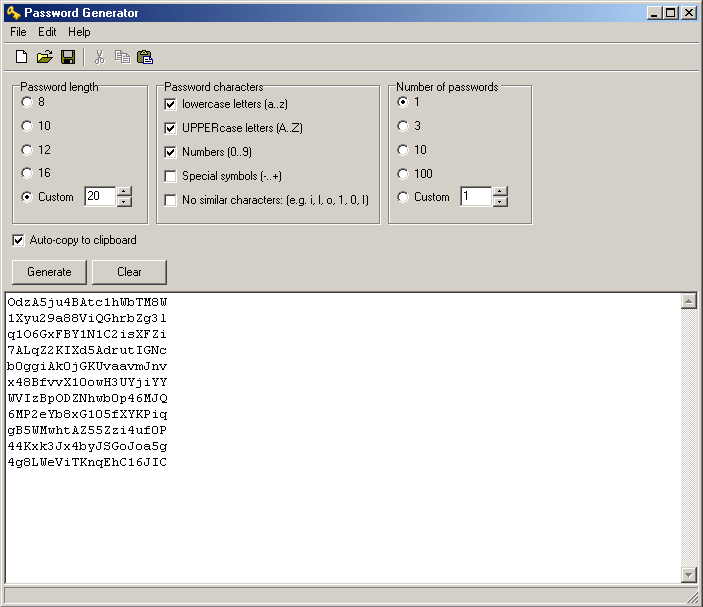Click the Save floppy disk icon
Viewport: 703px width, 607px height.
68,57
